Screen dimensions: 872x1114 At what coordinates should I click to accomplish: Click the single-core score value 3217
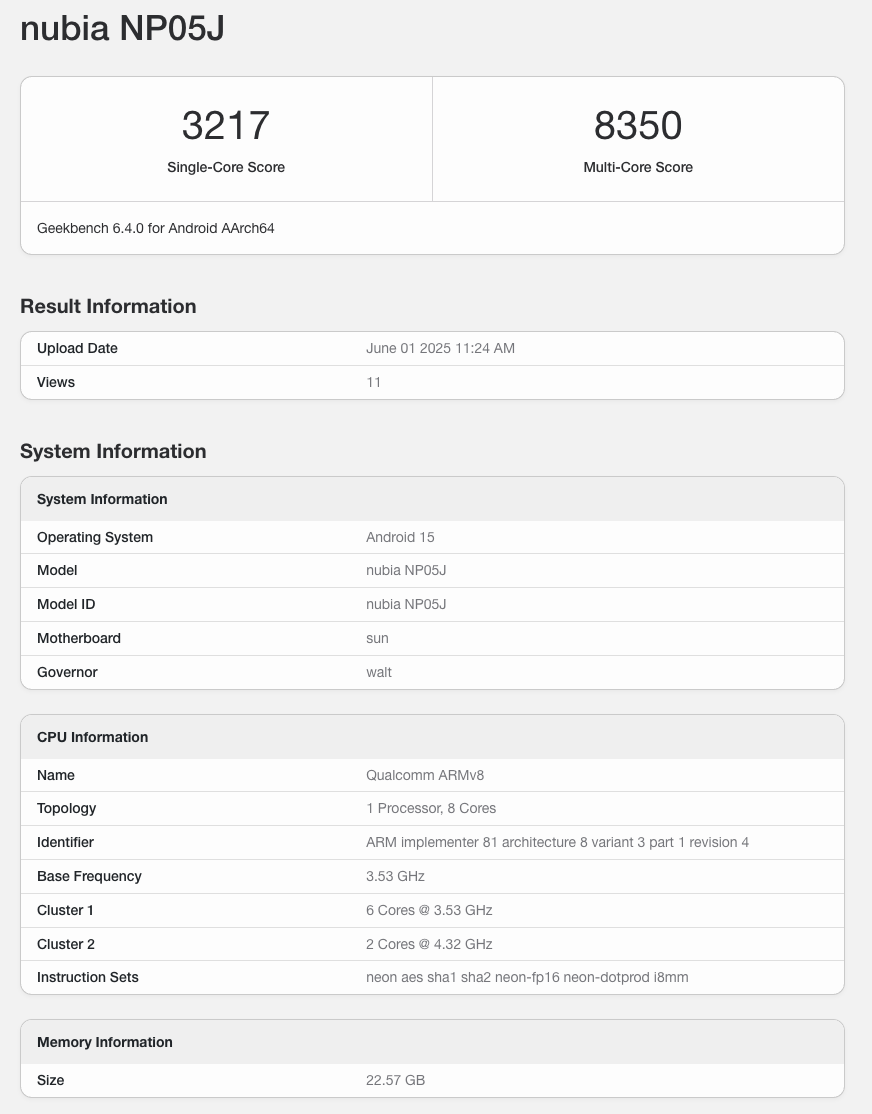(x=226, y=126)
